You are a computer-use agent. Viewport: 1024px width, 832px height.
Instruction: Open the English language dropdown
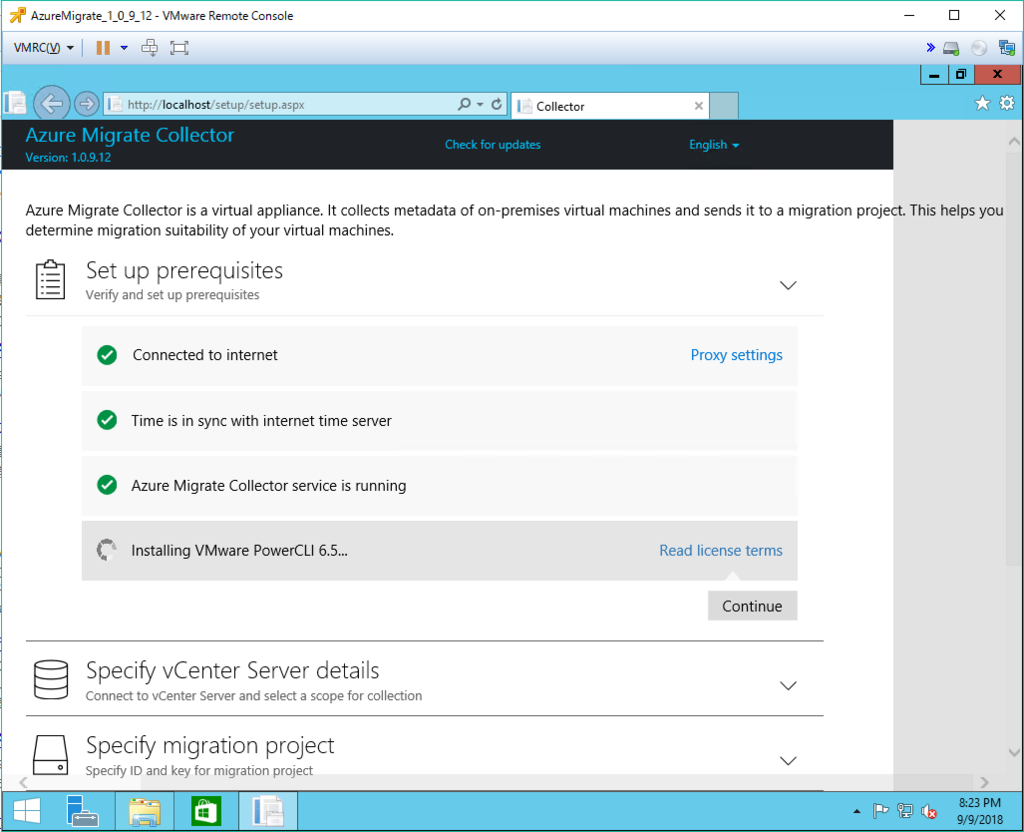(x=714, y=144)
